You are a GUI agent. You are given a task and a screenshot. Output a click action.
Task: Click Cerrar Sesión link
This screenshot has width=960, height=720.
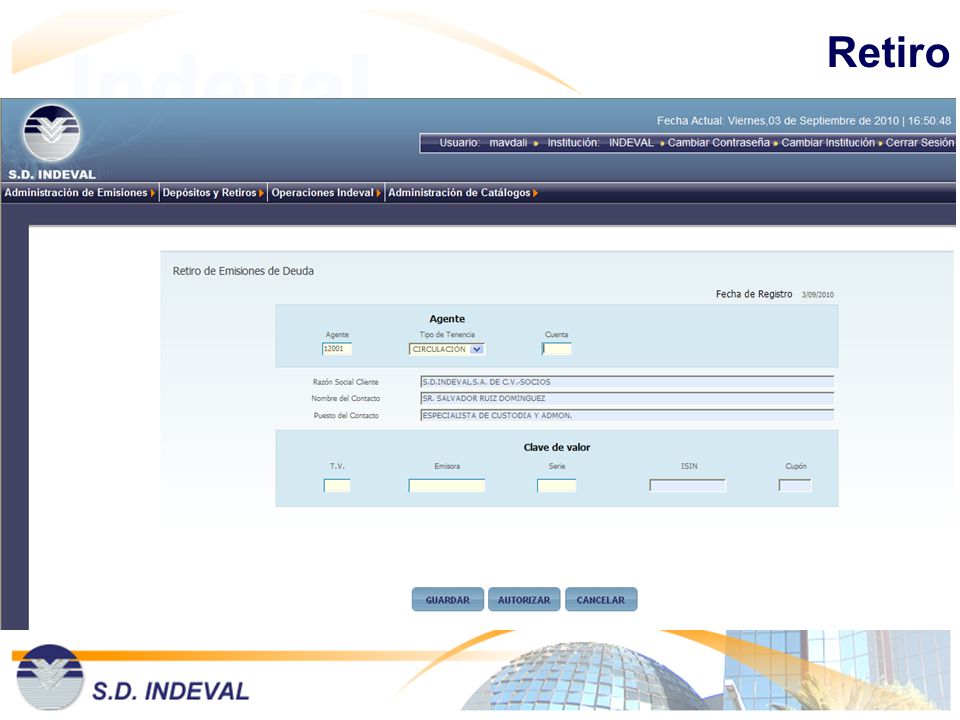coord(920,143)
